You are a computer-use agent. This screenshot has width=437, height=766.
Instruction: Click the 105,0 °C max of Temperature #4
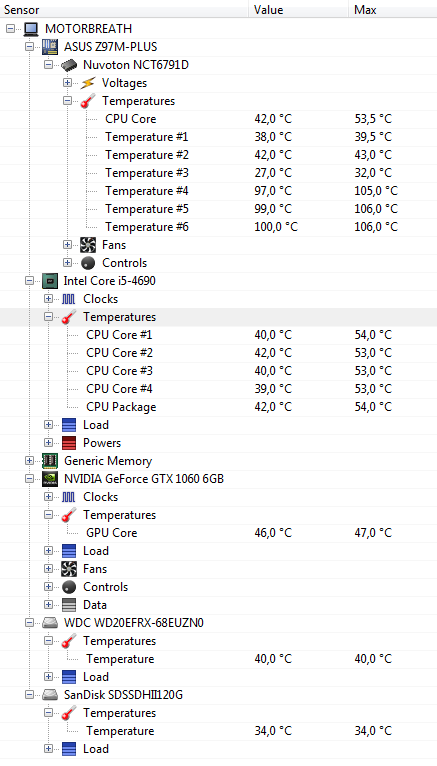pos(376,191)
